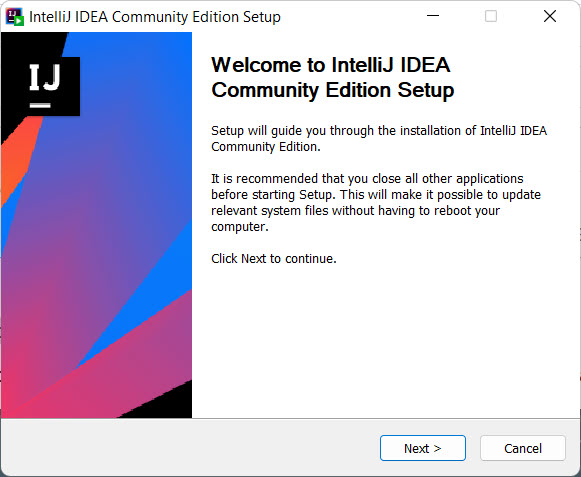Click the 'Click Next to continue.' text
Screen dimensions: 581x477
click(274, 258)
